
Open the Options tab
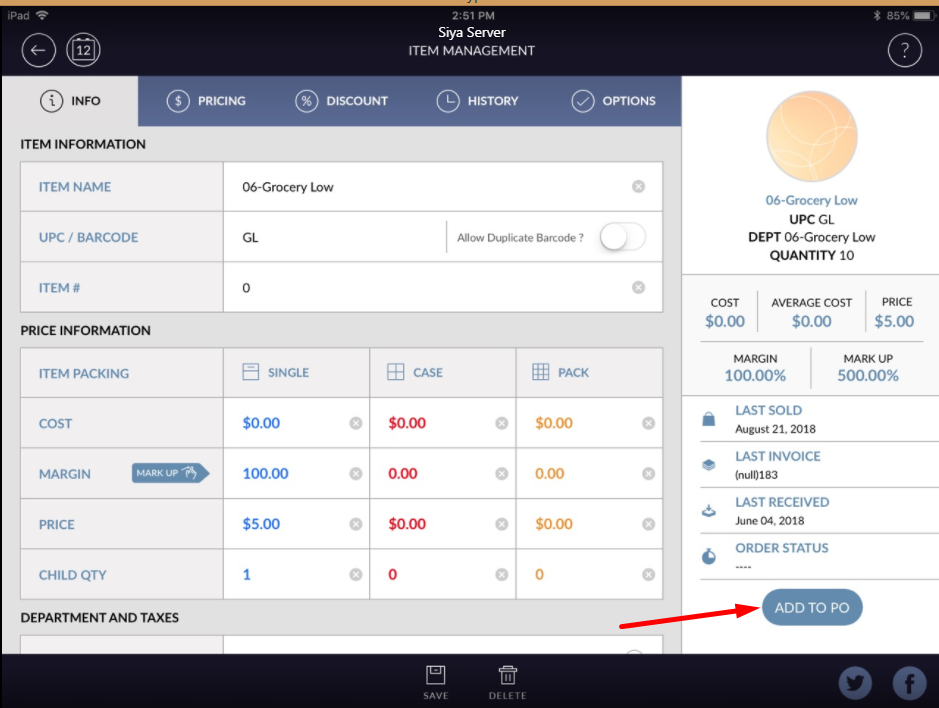click(613, 101)
